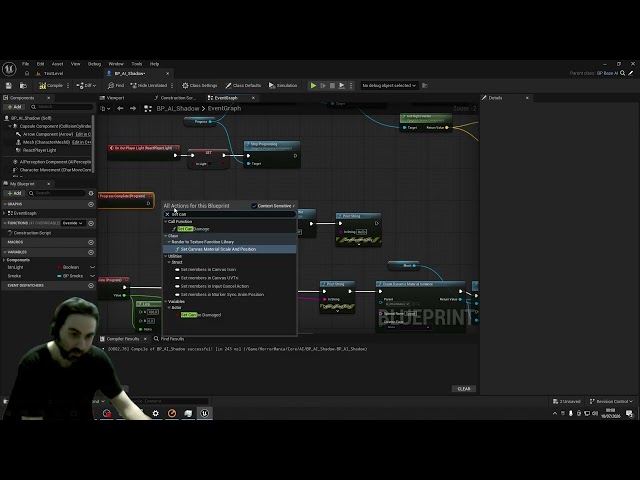Open compile options three-dot menu

[x=68, y=86]
